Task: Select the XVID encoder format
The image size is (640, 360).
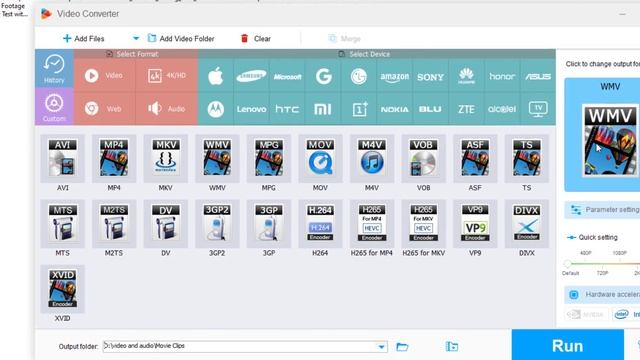Action: pyautogui.click(x=62, y=289)
